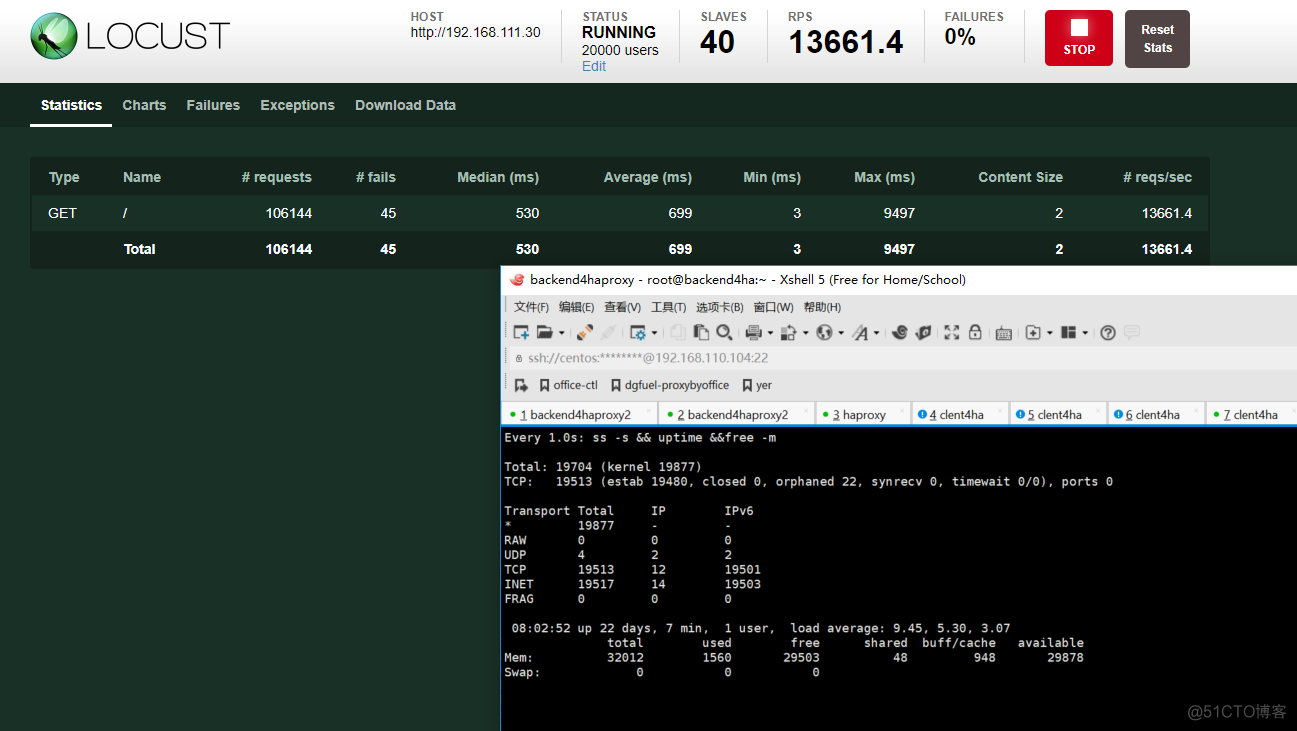Toggle Xshell full screen icon
Image resolution: width=1297 pixels, height=731 pixels.
click(952, 333)
